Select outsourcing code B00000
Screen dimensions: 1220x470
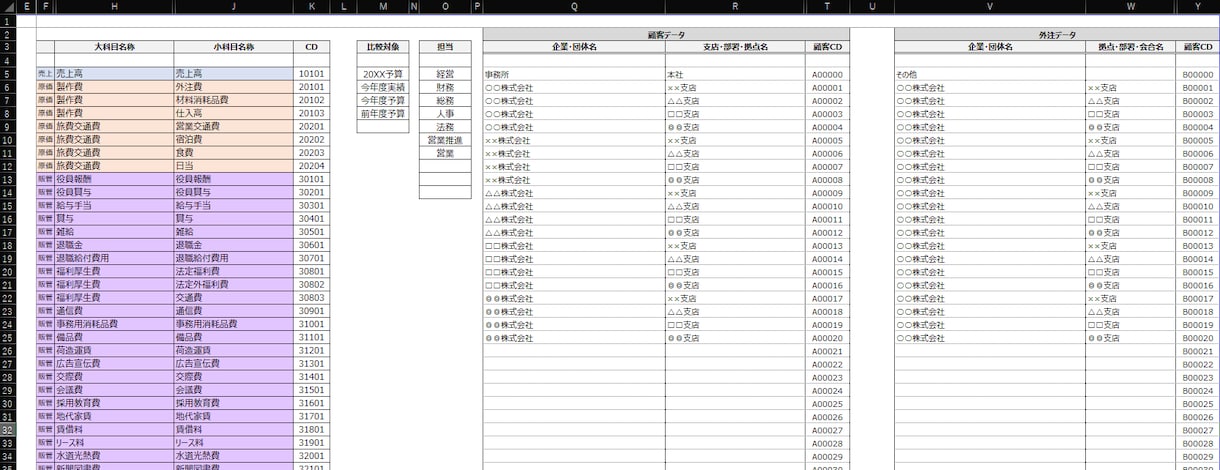[x=1198, y=74]
